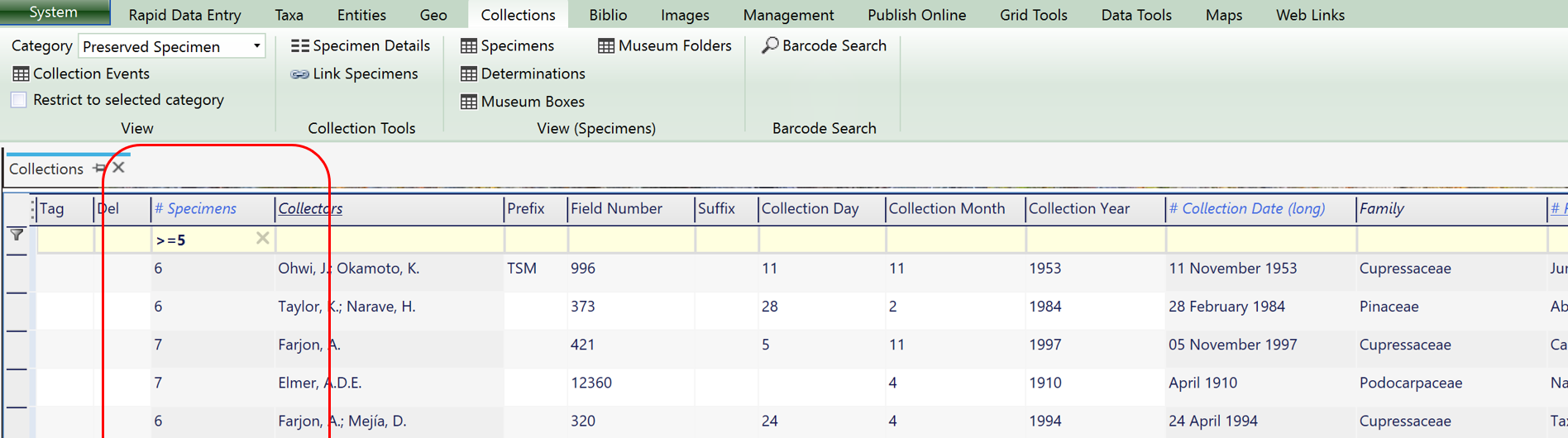The image size is (1568, 438).
Task: Click the Specimen Details icon
Action: (x=299, y=45)
